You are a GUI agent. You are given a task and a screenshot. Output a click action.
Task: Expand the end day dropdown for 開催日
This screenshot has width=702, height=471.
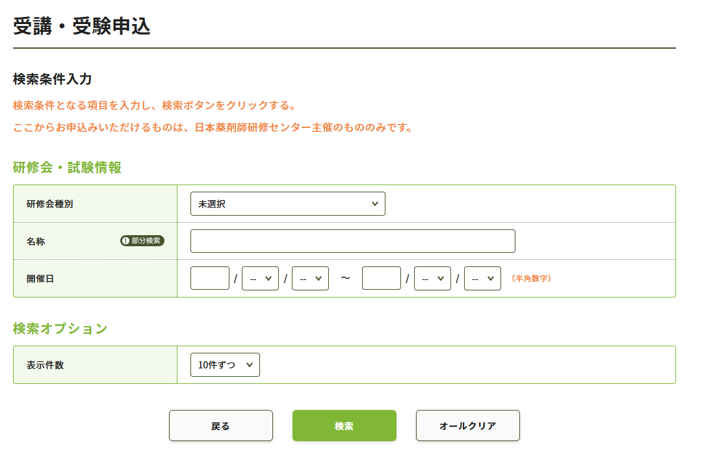[x=482, y=278]
